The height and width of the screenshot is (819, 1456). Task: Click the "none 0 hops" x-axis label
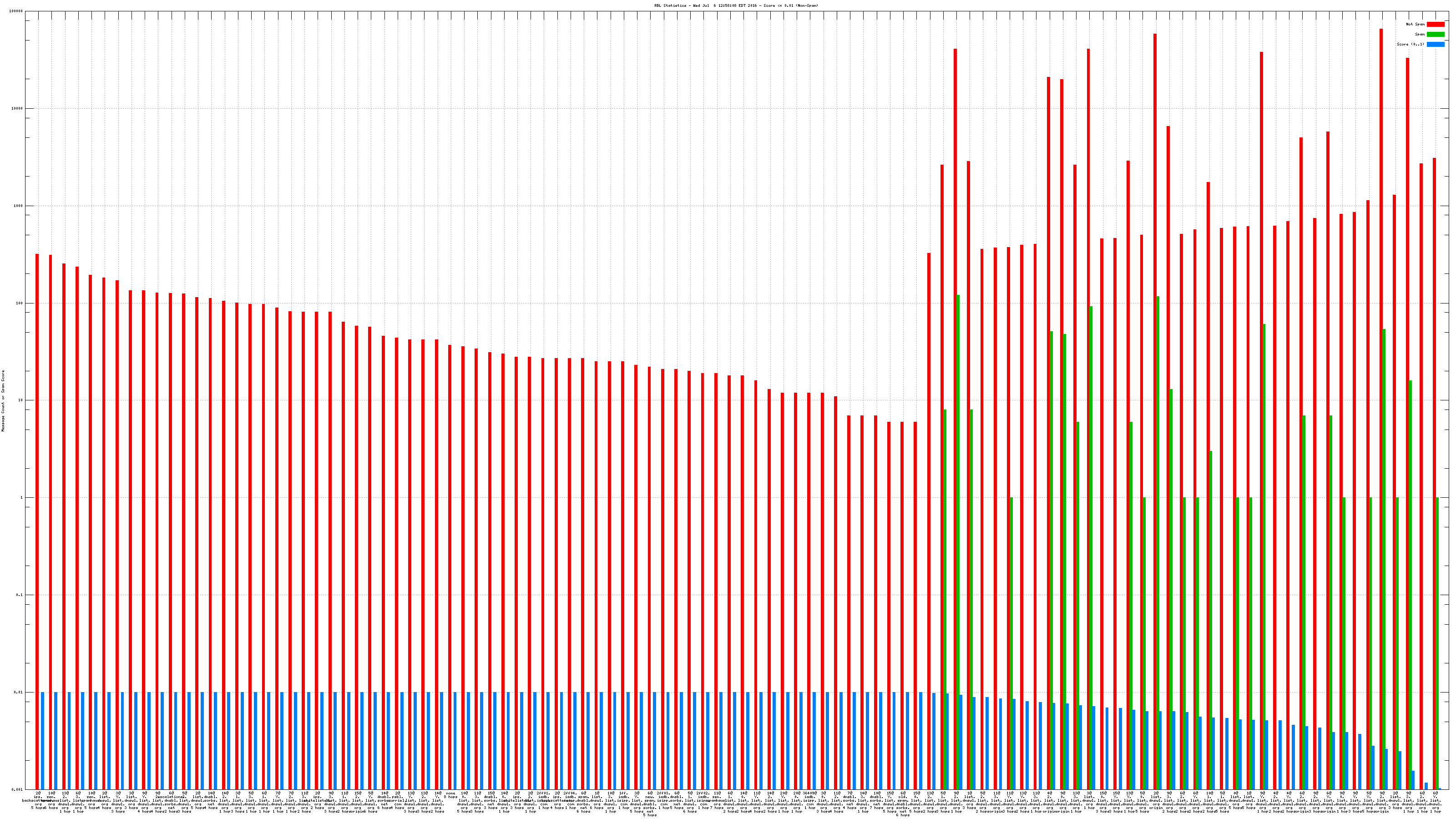(450, 795)
